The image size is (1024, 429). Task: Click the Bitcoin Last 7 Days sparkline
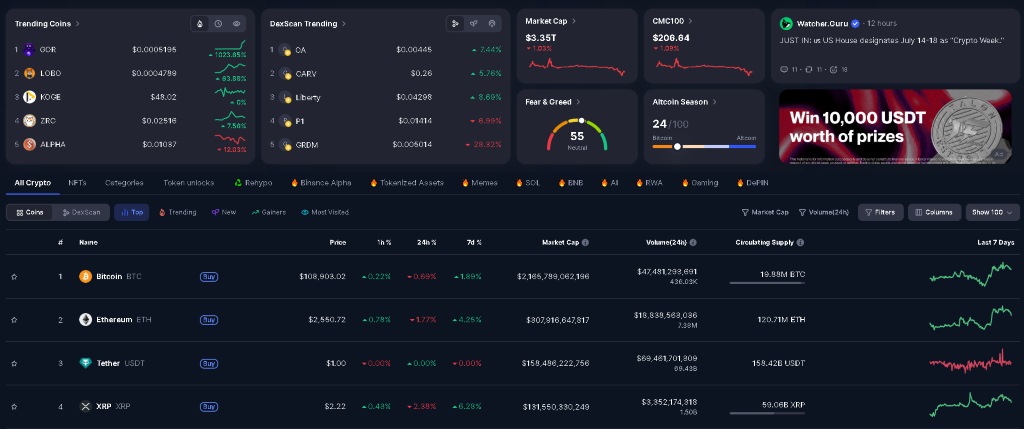click(x=970, y=274)
